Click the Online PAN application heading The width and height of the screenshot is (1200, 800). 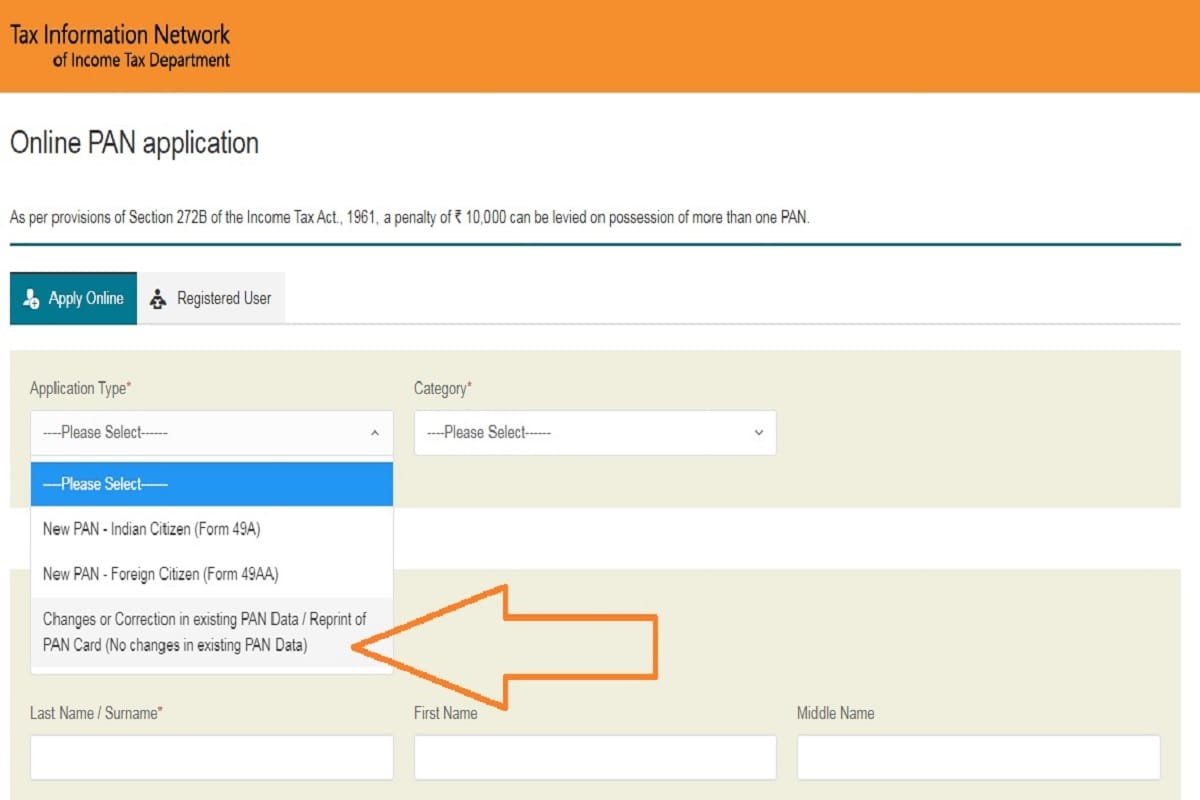coord(134,144)
